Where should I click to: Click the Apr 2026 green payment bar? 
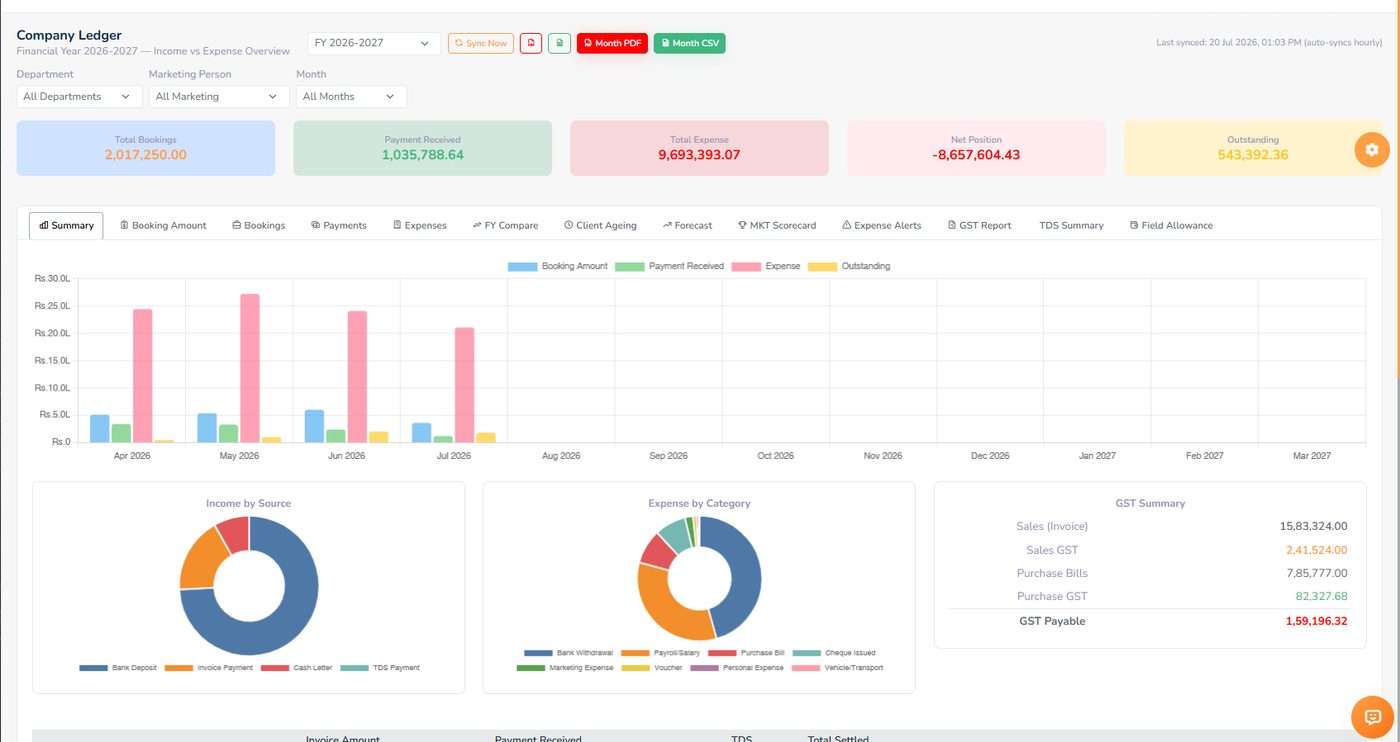(121, 433)
